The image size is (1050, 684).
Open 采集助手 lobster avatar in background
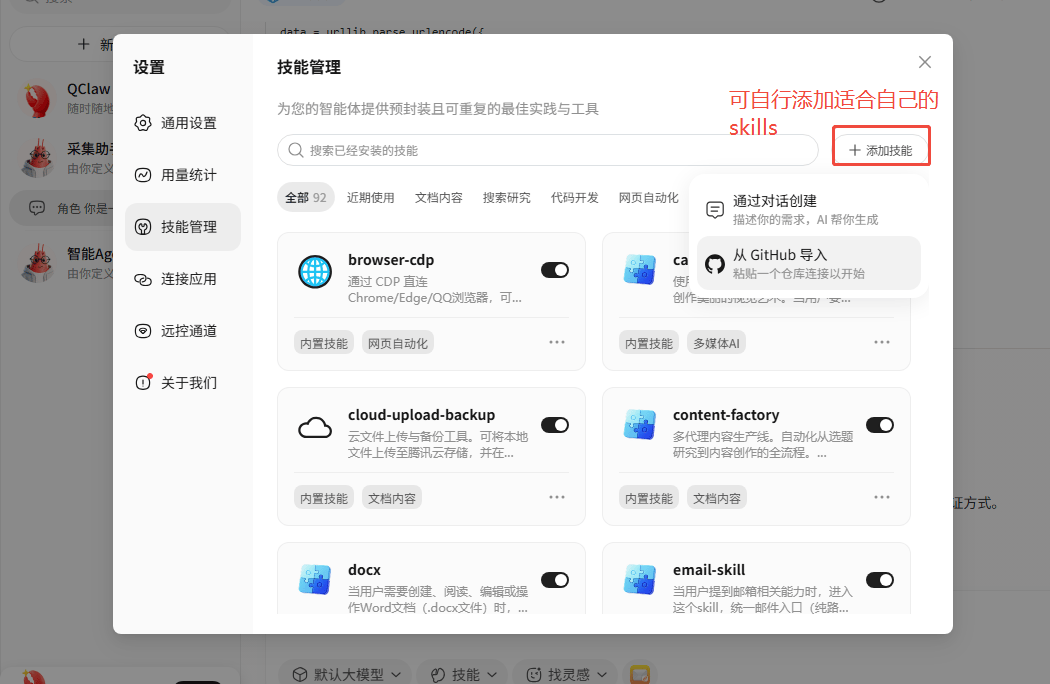click(38, 158)
